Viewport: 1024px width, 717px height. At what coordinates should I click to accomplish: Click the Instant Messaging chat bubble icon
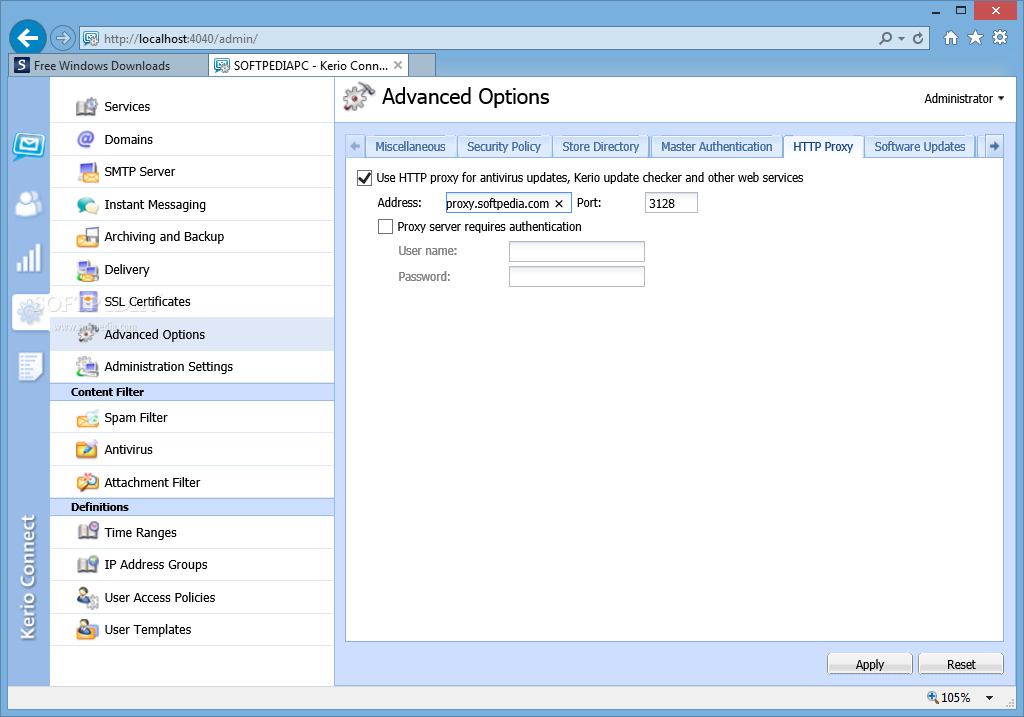[x=88, y=205]
